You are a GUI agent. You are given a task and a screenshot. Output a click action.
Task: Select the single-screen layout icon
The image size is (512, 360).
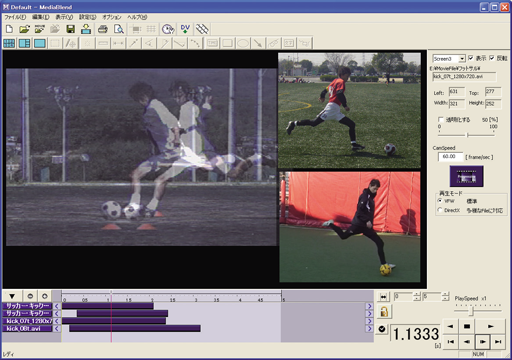click(x=40, y=43)
